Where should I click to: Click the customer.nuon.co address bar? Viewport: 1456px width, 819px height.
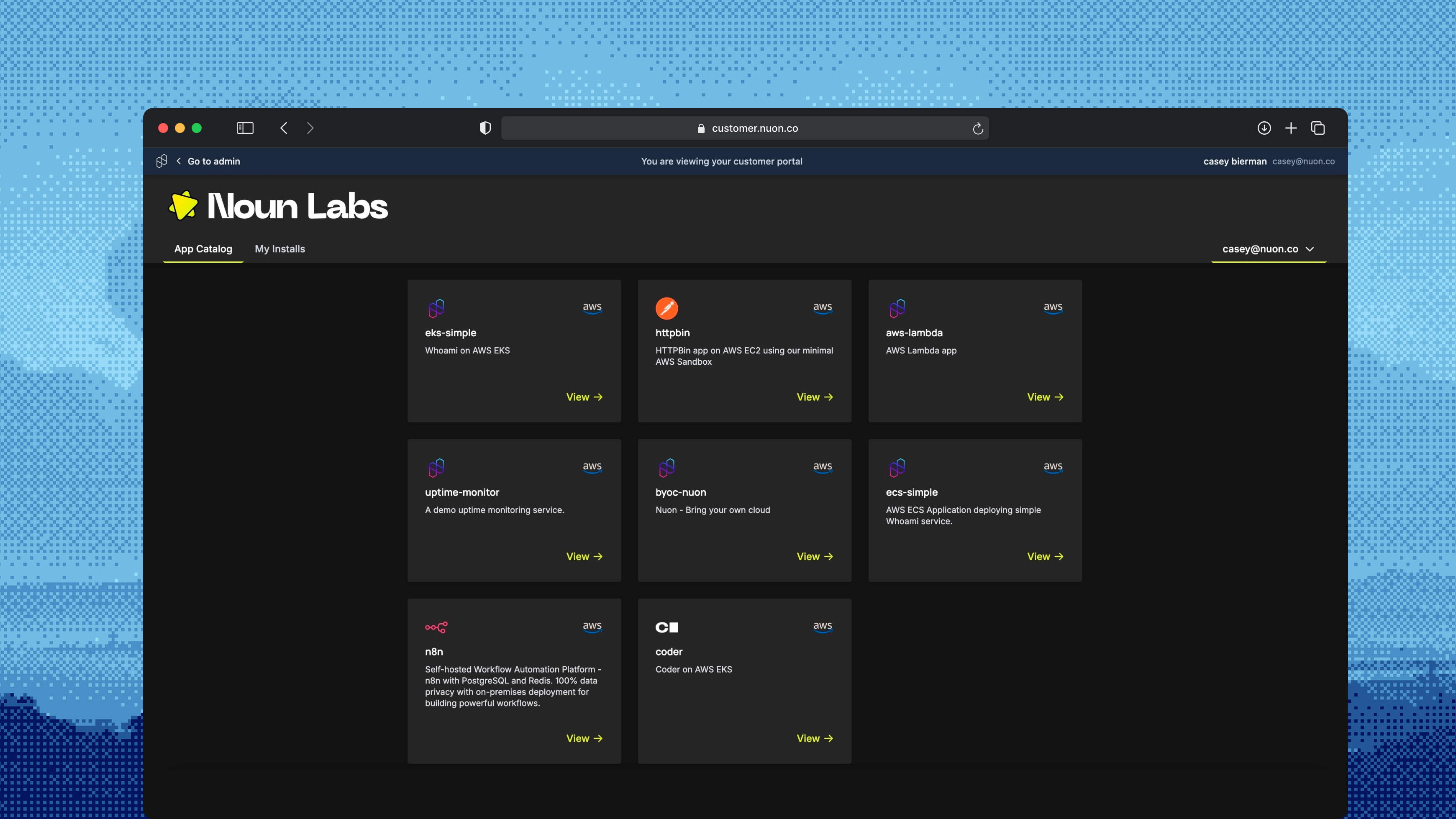coord(744,128)
